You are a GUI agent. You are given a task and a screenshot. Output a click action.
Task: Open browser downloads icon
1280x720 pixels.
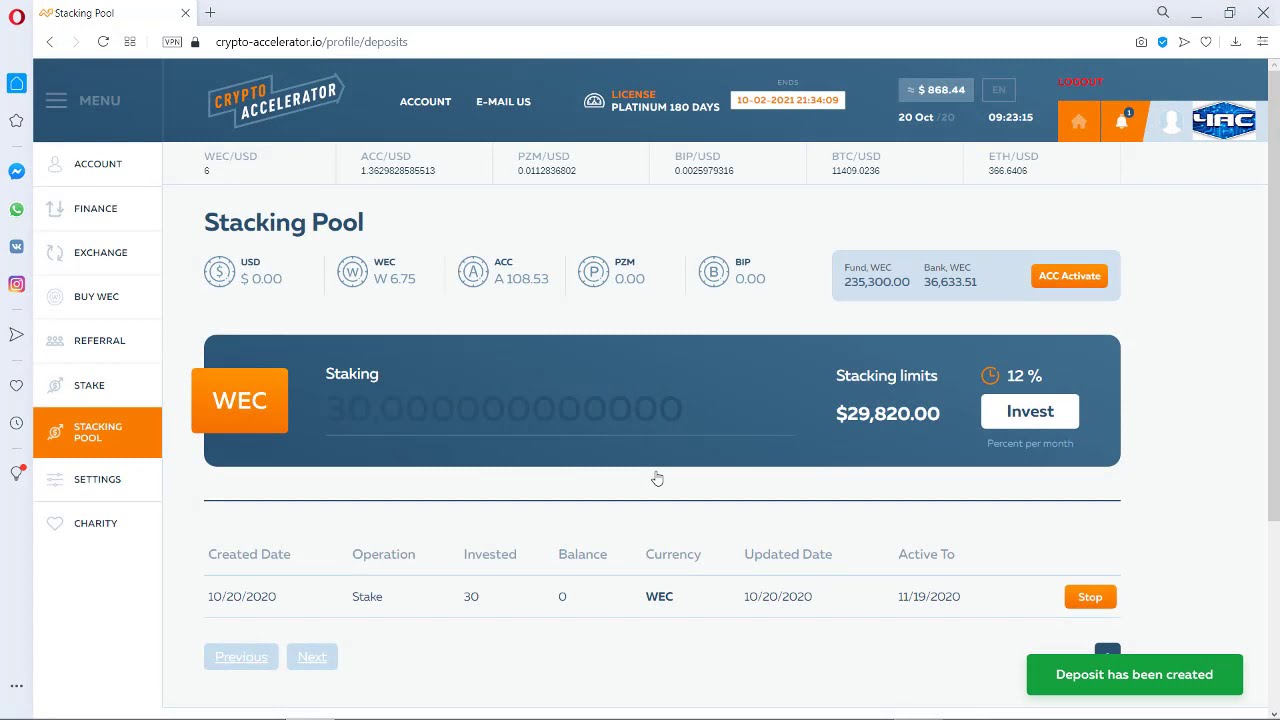1235,42
